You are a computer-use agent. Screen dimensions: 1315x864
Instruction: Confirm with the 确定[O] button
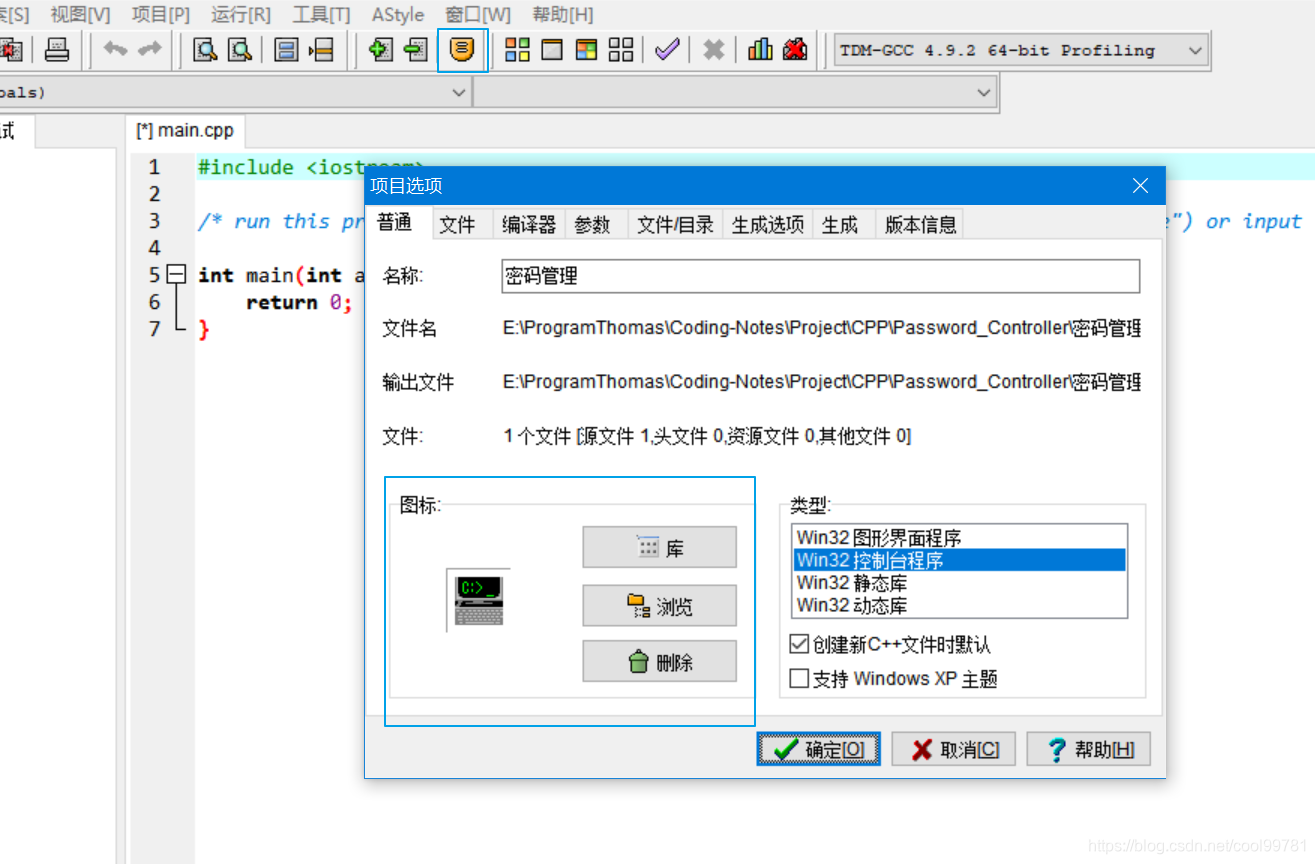pos(819,749)
